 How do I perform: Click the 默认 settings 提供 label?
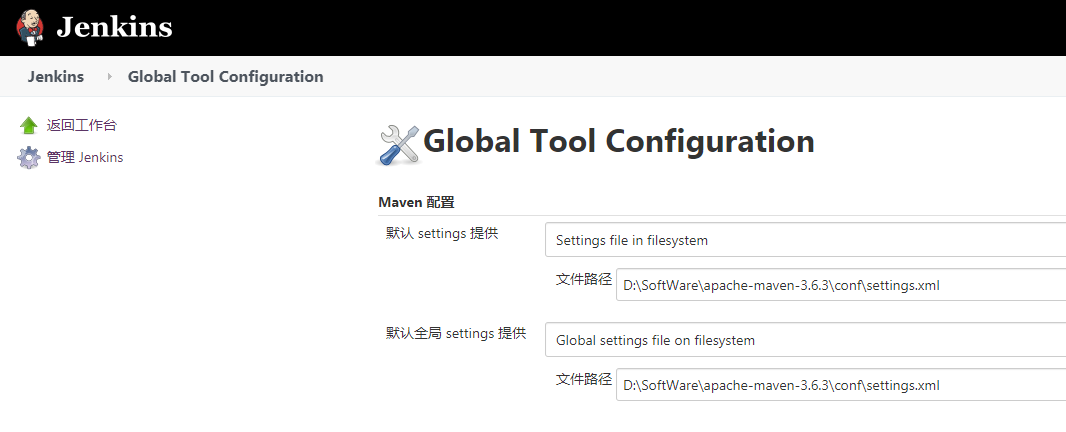[x=442, y=234]
